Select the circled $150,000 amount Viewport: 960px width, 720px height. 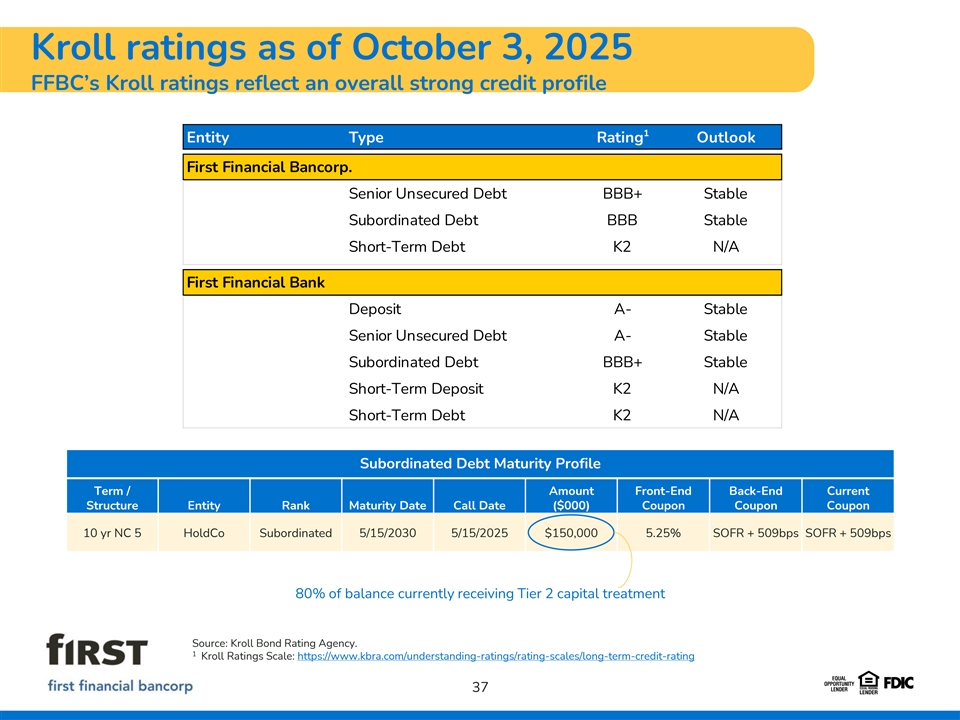(x=571, y=533)
